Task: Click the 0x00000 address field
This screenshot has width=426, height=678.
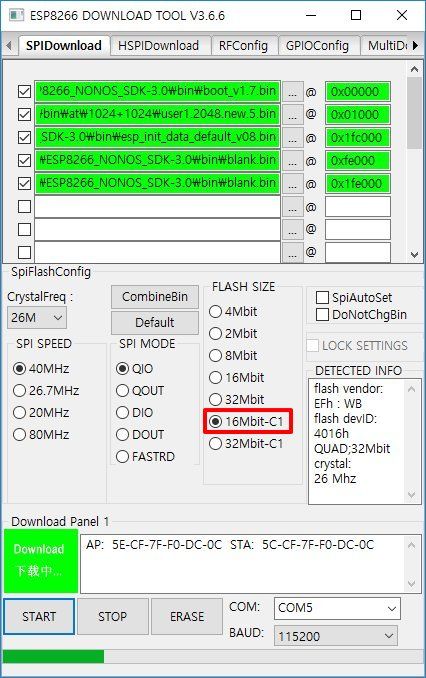Action: tap(358, 92)
